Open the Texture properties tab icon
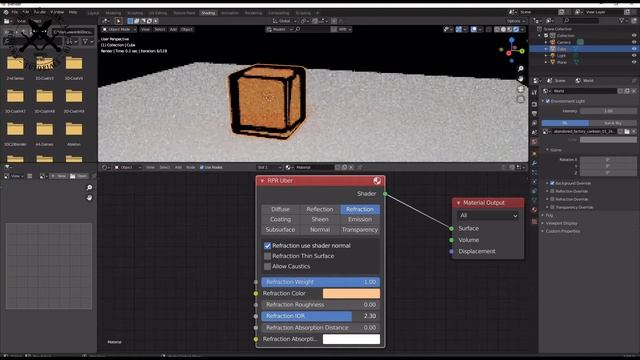Image resolution: width=640 pixels, height=360 pixels. click(x=534, y=222)
